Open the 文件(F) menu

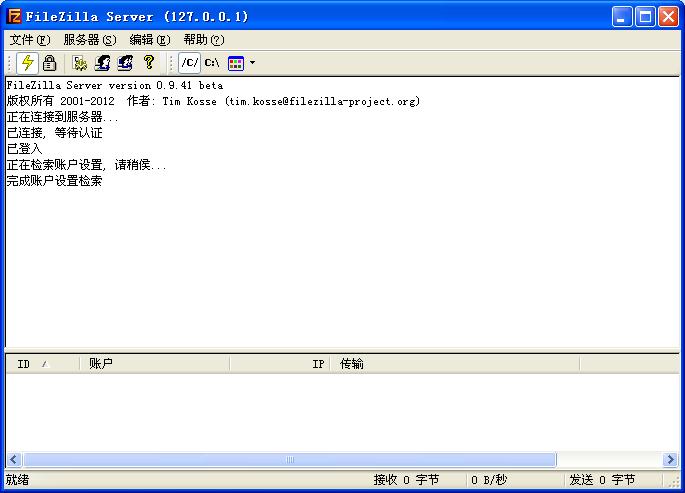(30, 40)
